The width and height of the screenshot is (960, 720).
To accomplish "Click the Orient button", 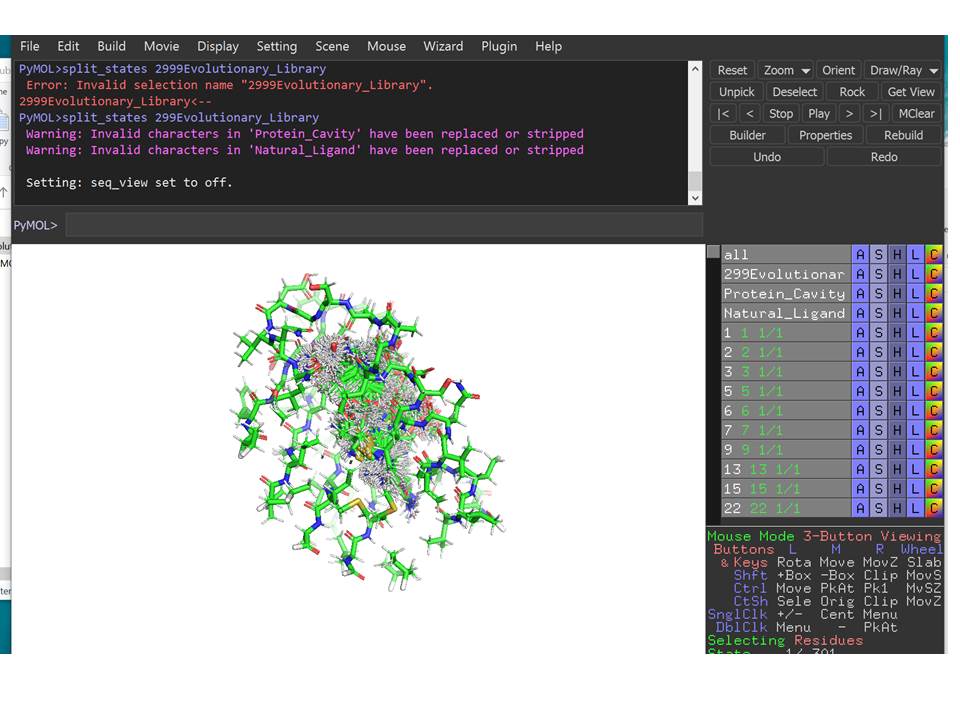I will 838,71.
